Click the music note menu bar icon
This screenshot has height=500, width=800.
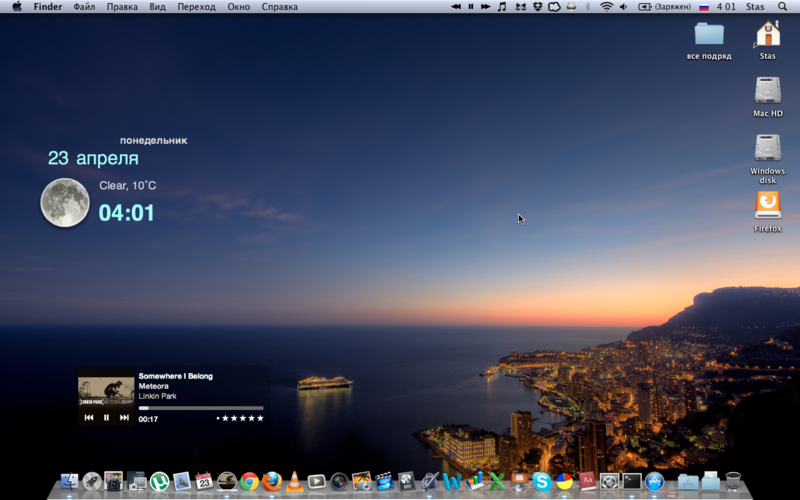pyautogui.click(x=502, y=7)
